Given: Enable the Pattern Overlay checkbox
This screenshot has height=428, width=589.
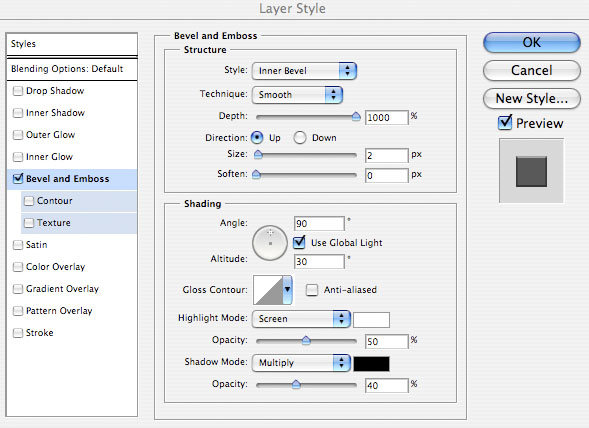Looking at the screenshot, I should coord(18,311).
